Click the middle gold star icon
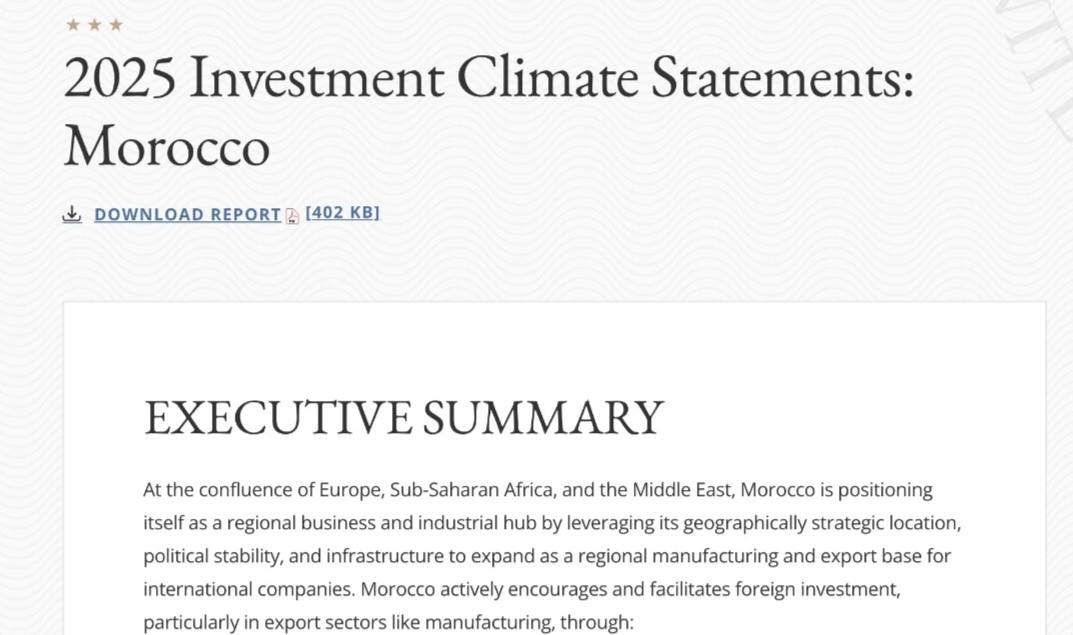This screenshot has width=1073, height=635. [x=95, y=25]
